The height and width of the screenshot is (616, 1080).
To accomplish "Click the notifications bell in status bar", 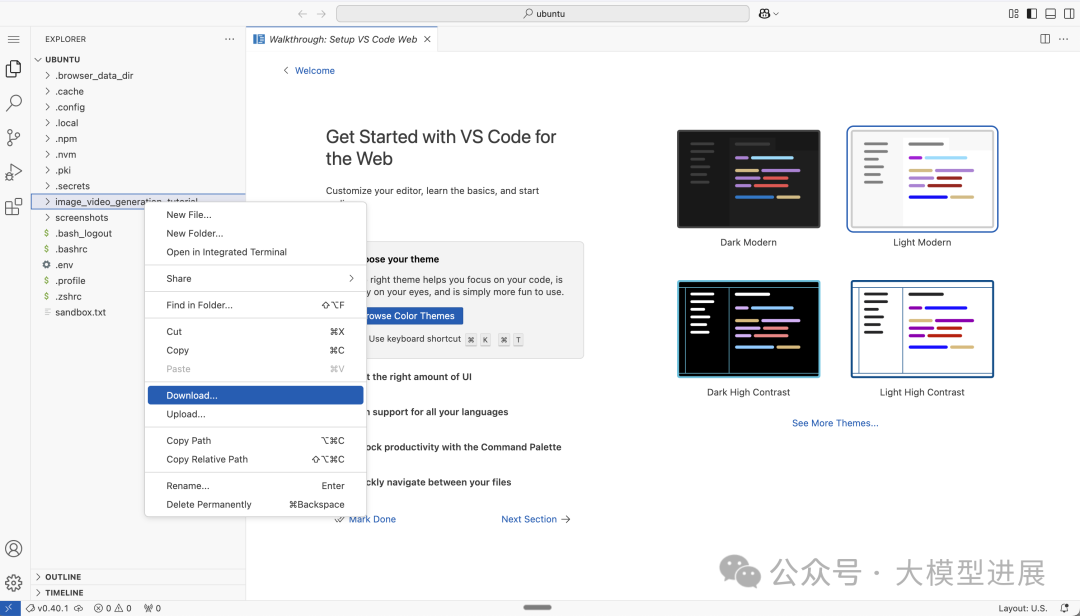I will click(x=1065, y=608).
